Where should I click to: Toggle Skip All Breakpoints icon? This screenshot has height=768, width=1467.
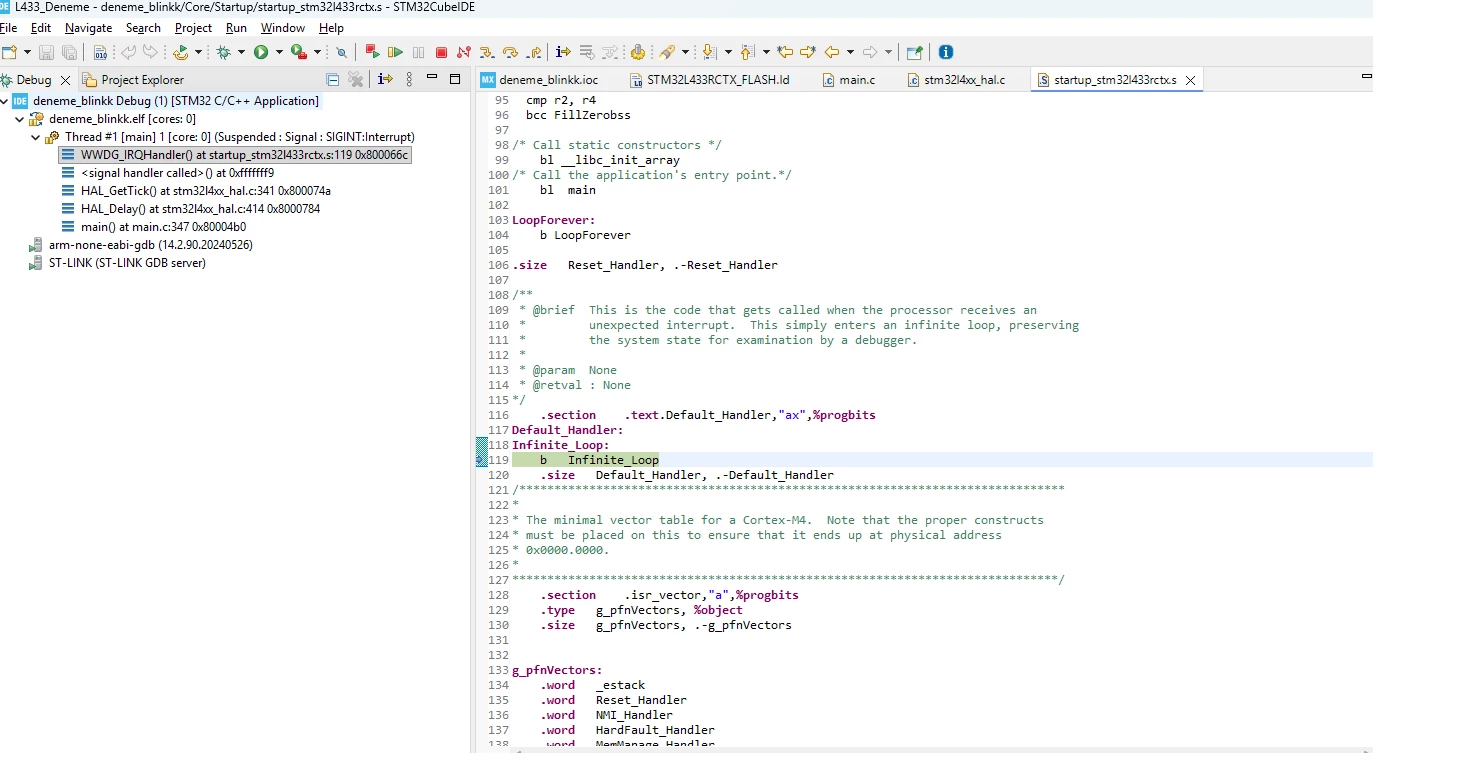(341, 52)
